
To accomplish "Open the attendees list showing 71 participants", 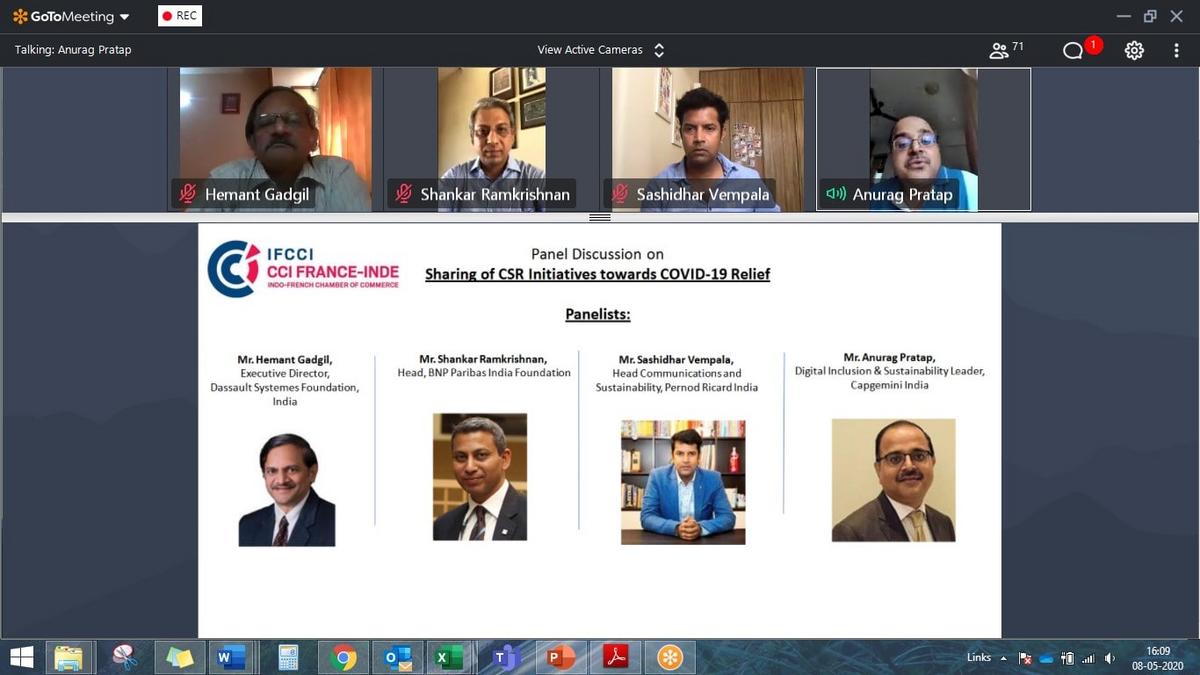I will tap(1006, 50).
